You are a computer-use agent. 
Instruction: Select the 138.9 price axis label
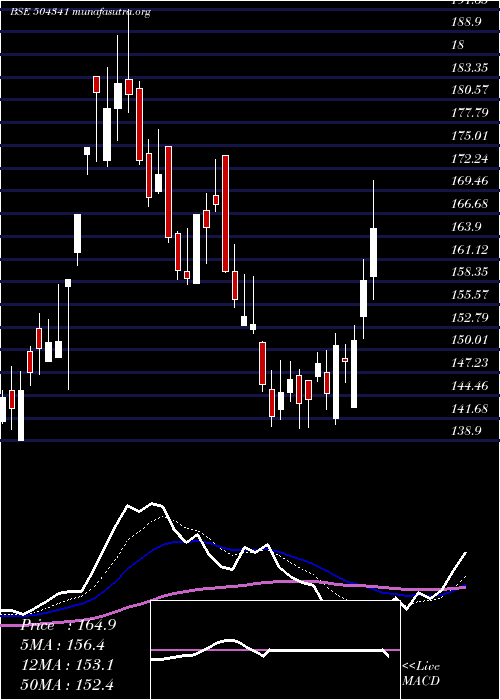pos(467,432)
